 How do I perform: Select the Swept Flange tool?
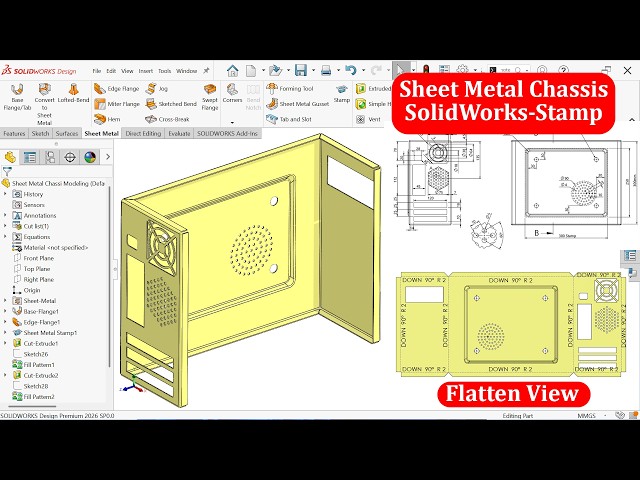(x=210, y=98)
